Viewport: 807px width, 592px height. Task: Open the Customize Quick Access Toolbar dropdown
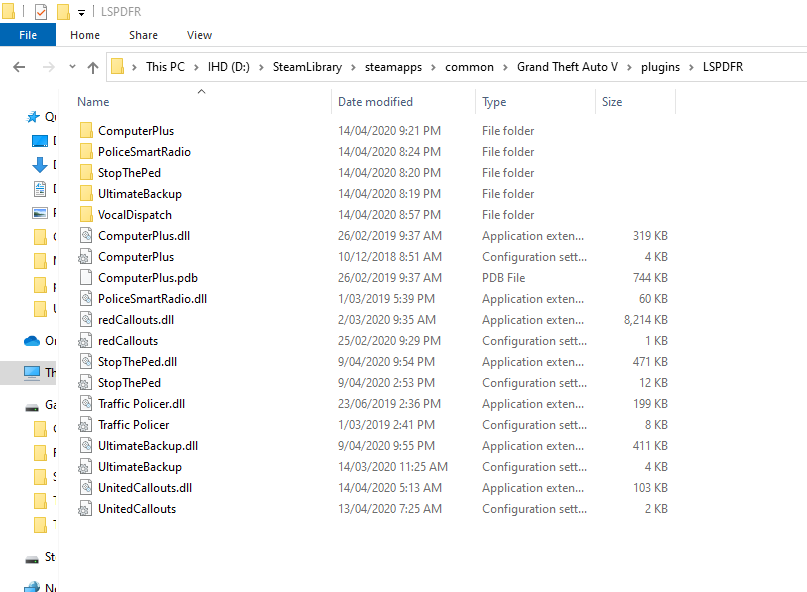click(81, 13)
